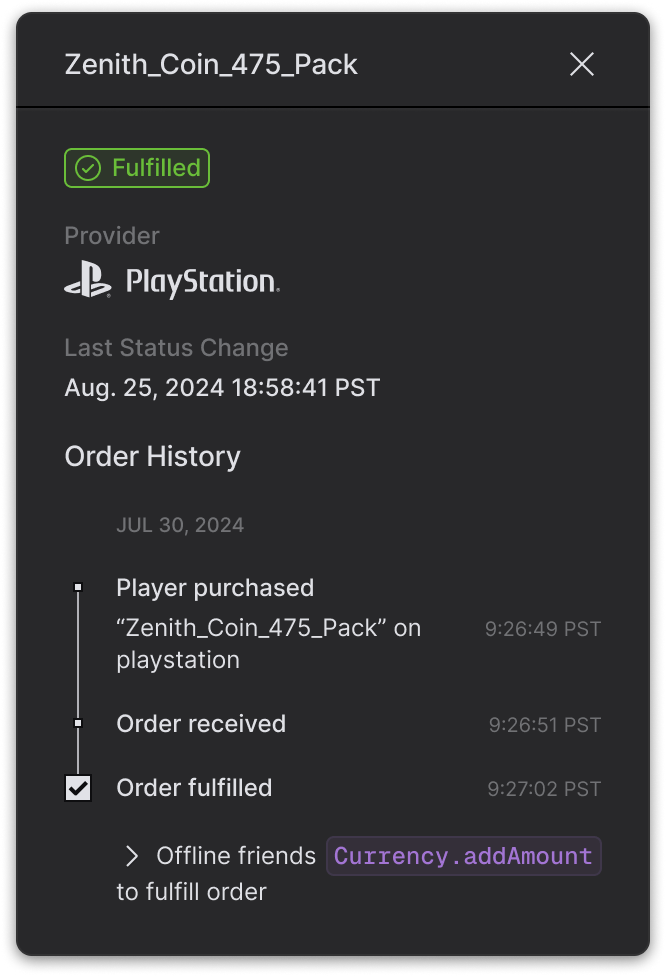The image size is (666, 976).
Task: Click the 9:26:51 PST received time
Action: pyautogui.click(x=545, y=725)
